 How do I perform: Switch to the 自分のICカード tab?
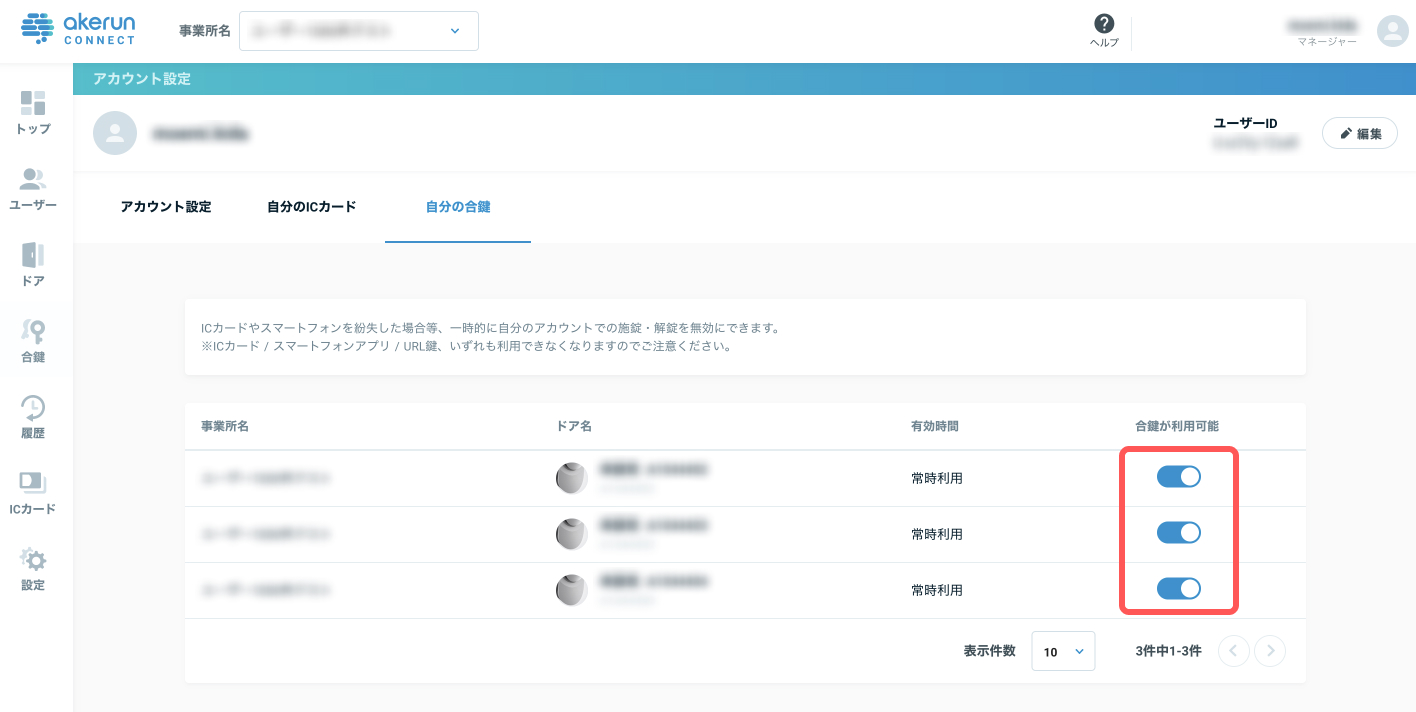pyautogui.click(x=312, y=207)
